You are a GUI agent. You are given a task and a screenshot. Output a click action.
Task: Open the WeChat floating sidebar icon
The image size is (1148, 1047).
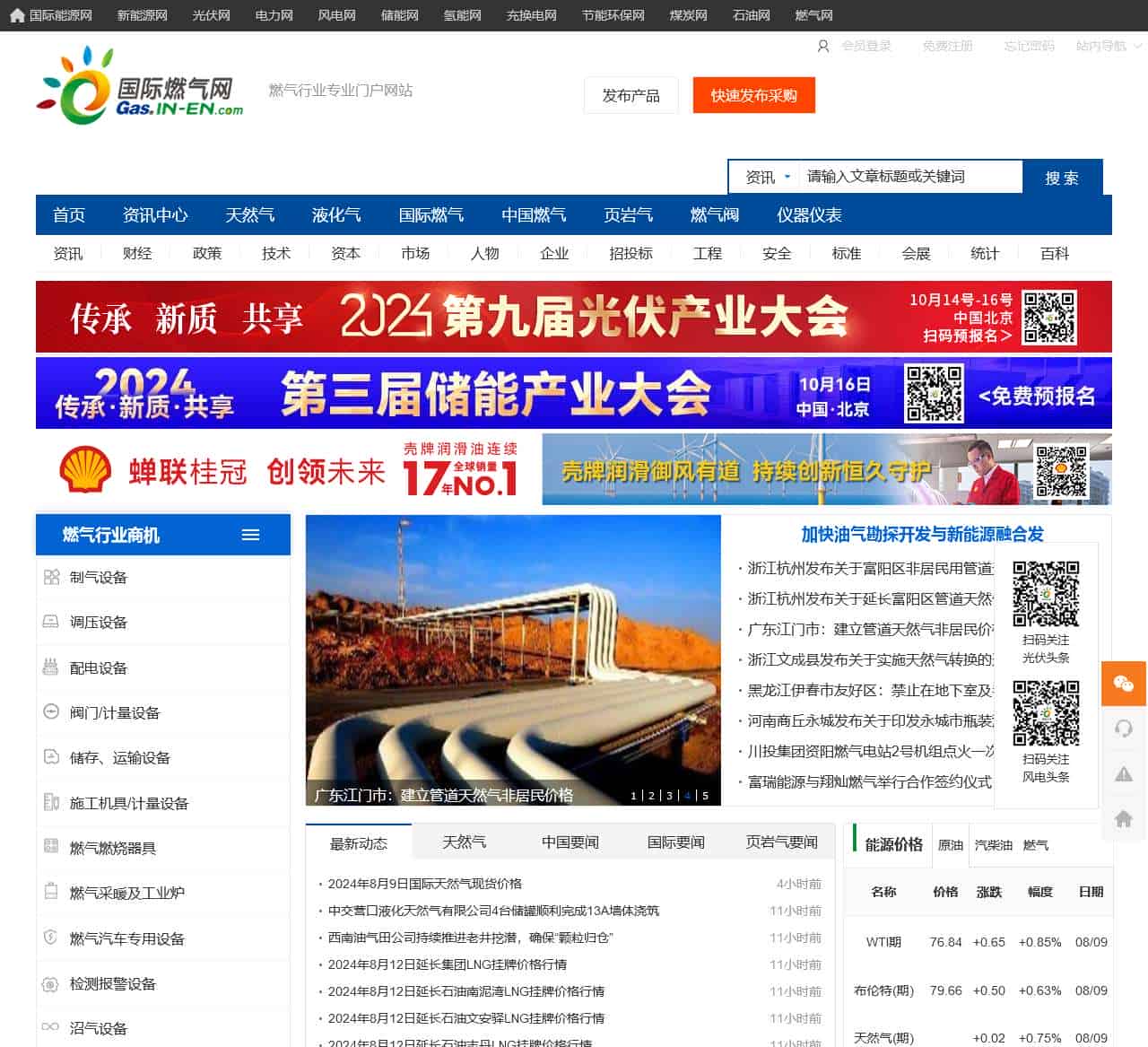tap(1124, 684)
